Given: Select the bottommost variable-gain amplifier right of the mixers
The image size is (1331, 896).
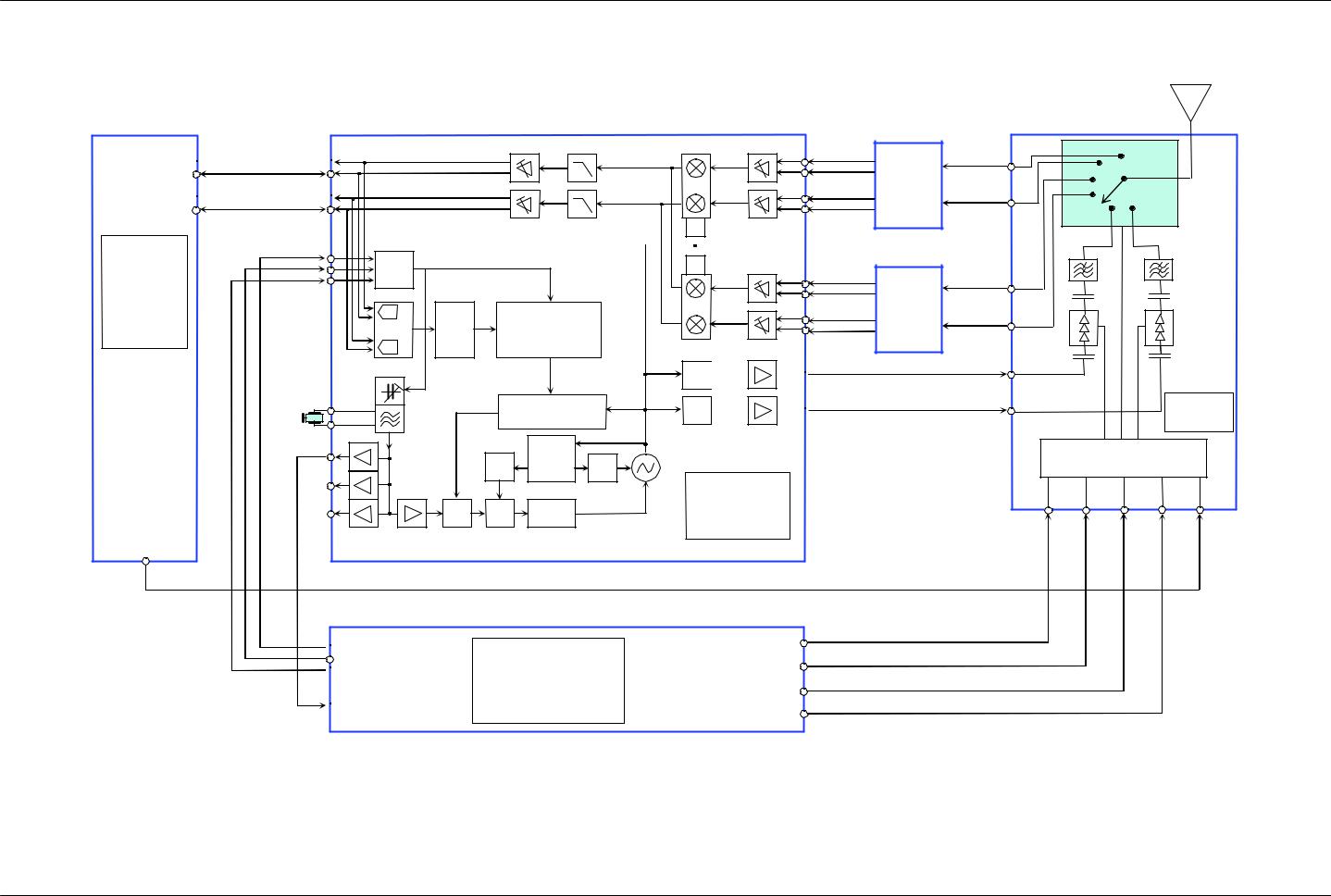Looking at the screenshot, I should pos(762,325).
